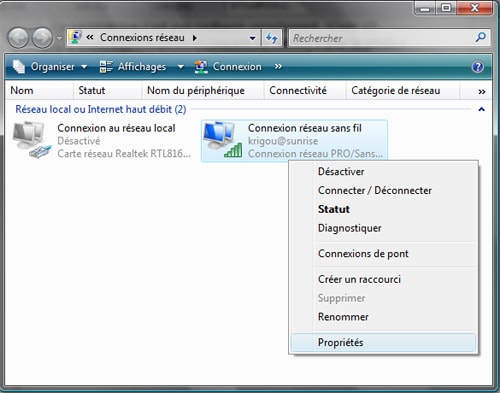This screenshot has width=500, height=393.
Task: Open Propriétés from the context menu
Action: (x=383, y=342)
